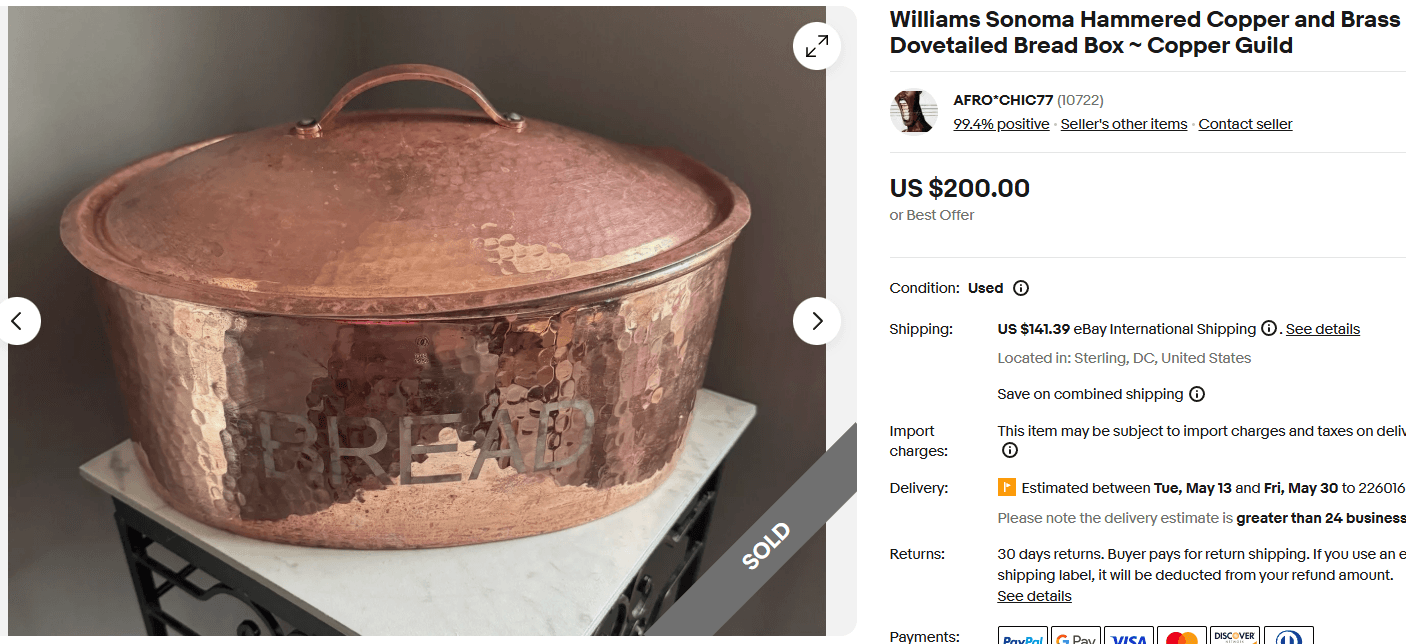Click the PayPal payment icon

coord(1023,635)
